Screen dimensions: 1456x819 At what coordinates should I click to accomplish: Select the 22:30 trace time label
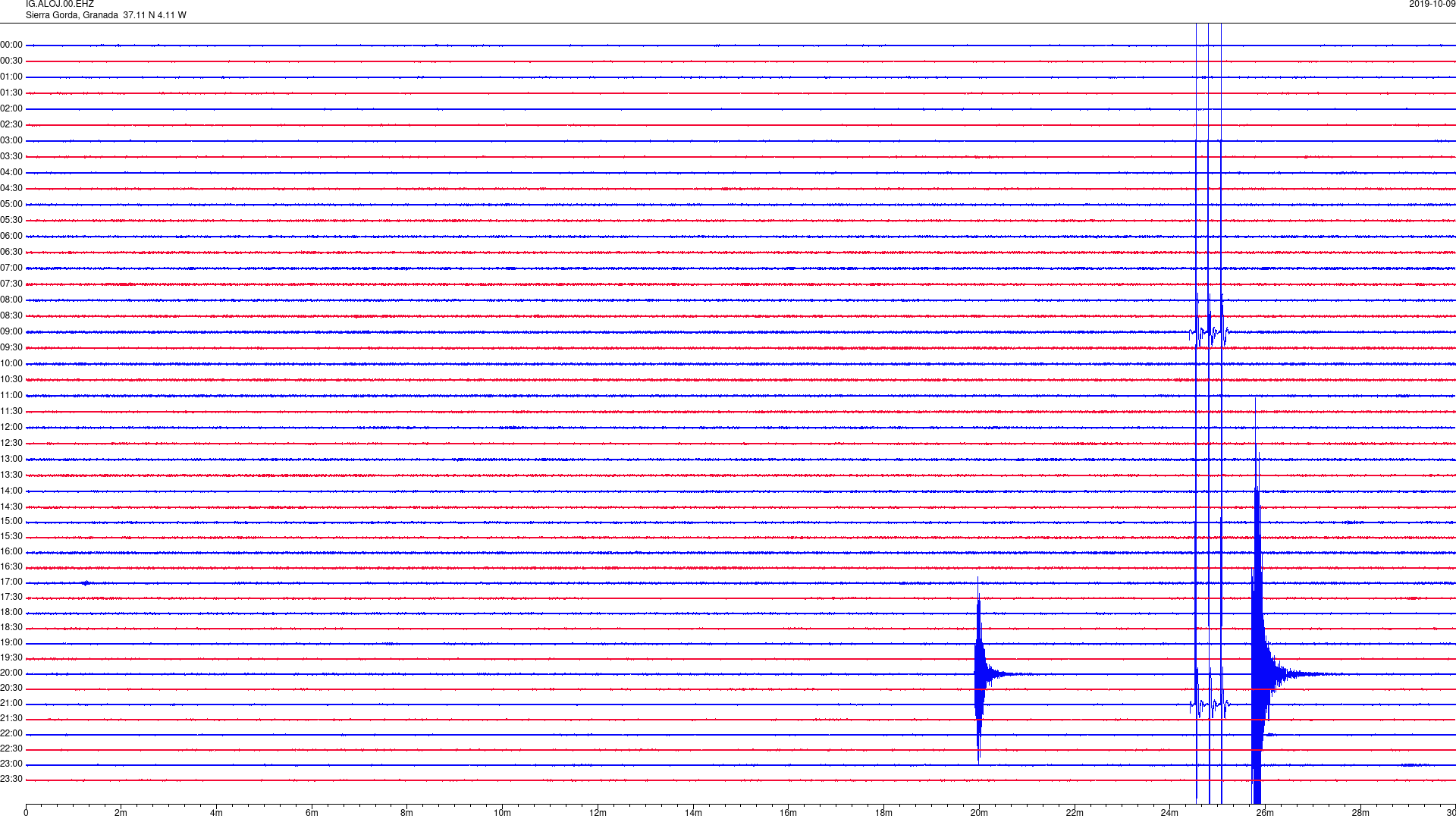(11, 748)
